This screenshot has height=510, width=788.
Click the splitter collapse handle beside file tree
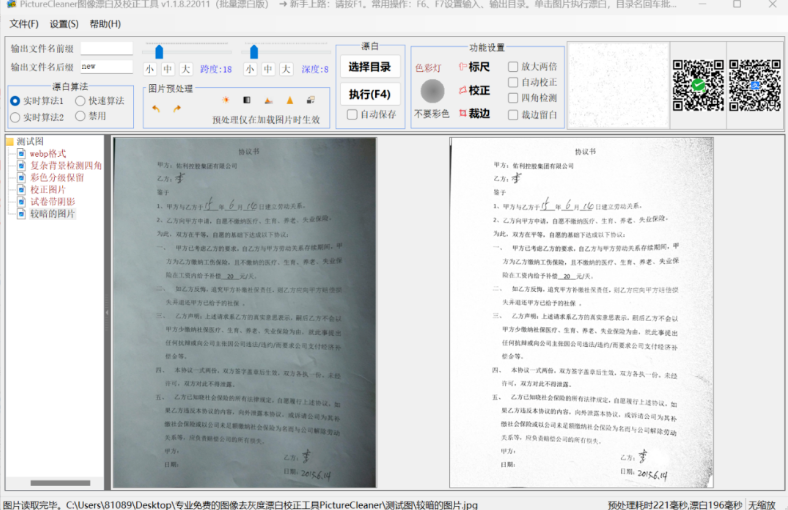[107, 312]
